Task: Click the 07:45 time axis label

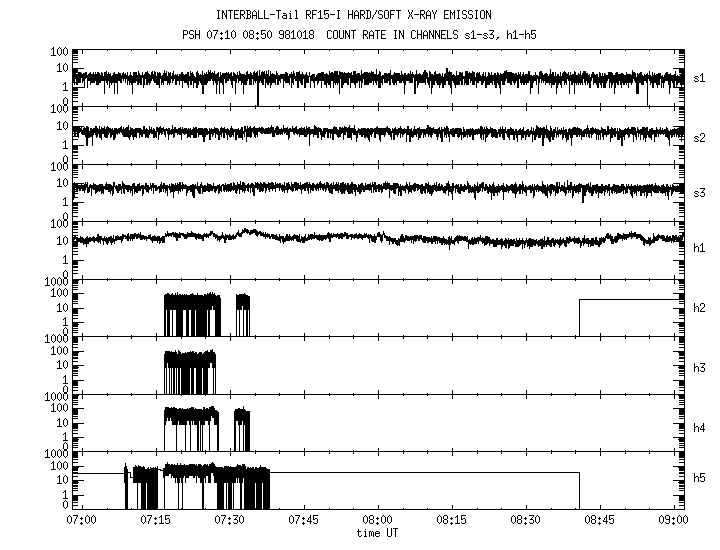Action: click(304, 520)
